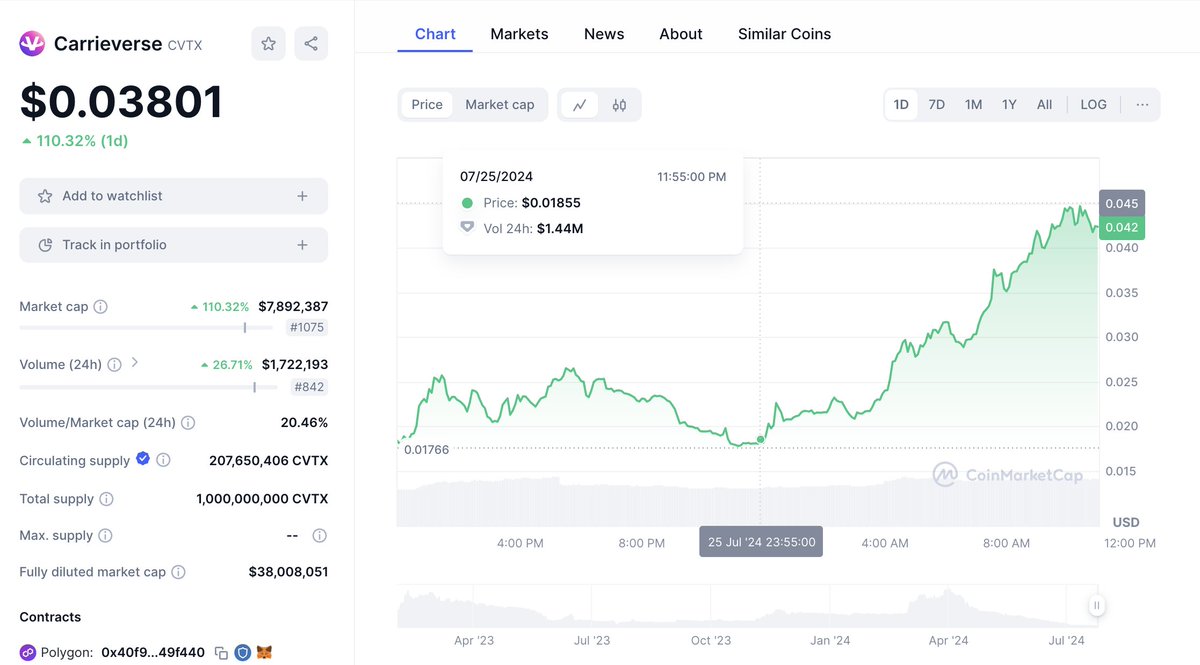Image resolution: width=1200 pixels, height=665 pixels.
Task: Switch to the candlestick chart view
Action: (619, 104)
